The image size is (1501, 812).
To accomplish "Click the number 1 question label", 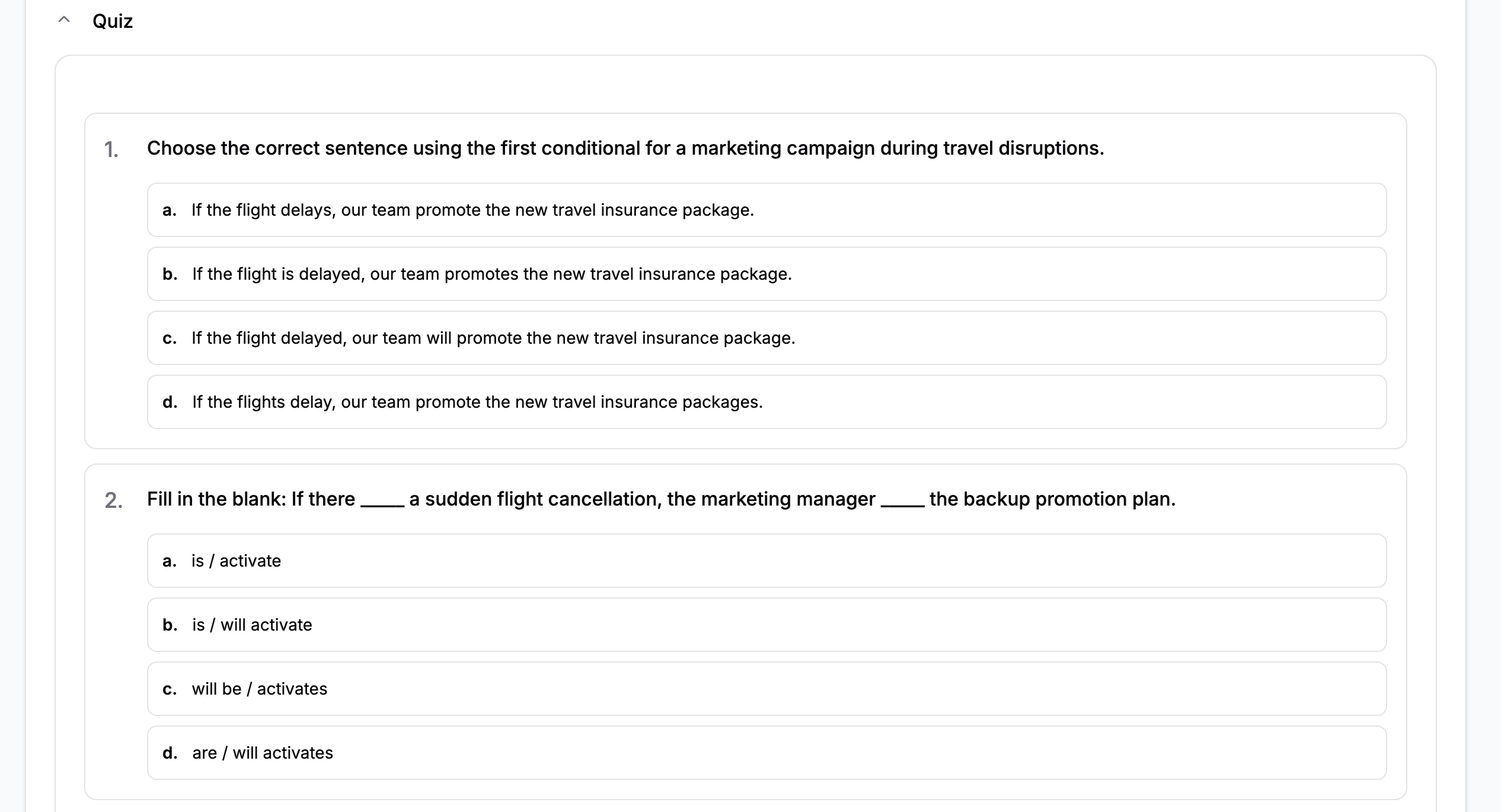I will 111,149.
